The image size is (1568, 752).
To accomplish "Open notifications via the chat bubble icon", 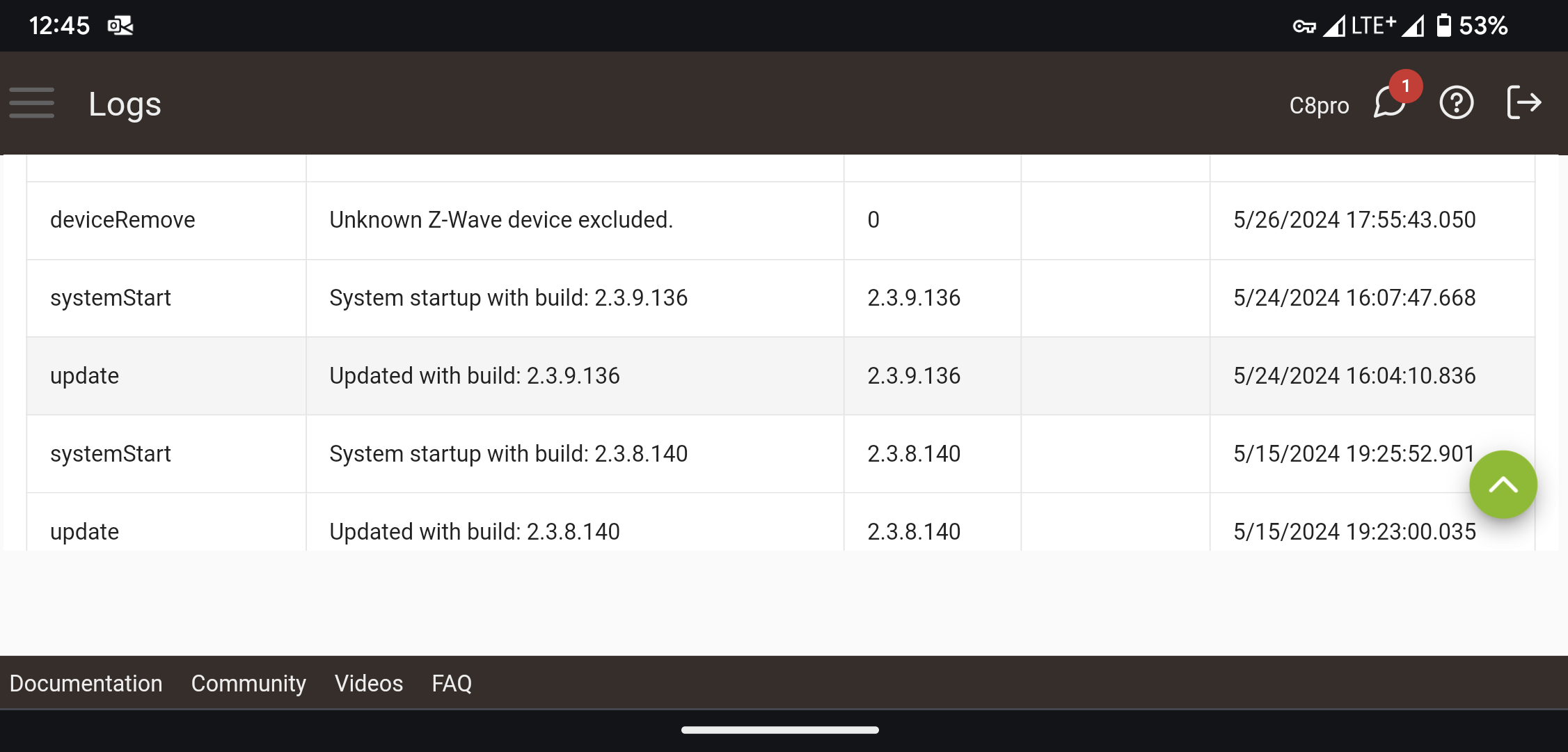I will point(1388,104).
